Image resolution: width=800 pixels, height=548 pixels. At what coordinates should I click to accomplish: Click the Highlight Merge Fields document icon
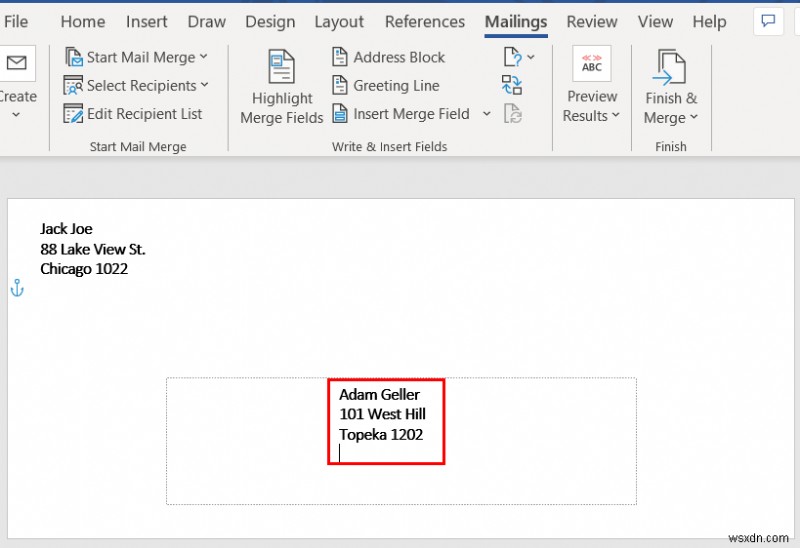(282, 66)
